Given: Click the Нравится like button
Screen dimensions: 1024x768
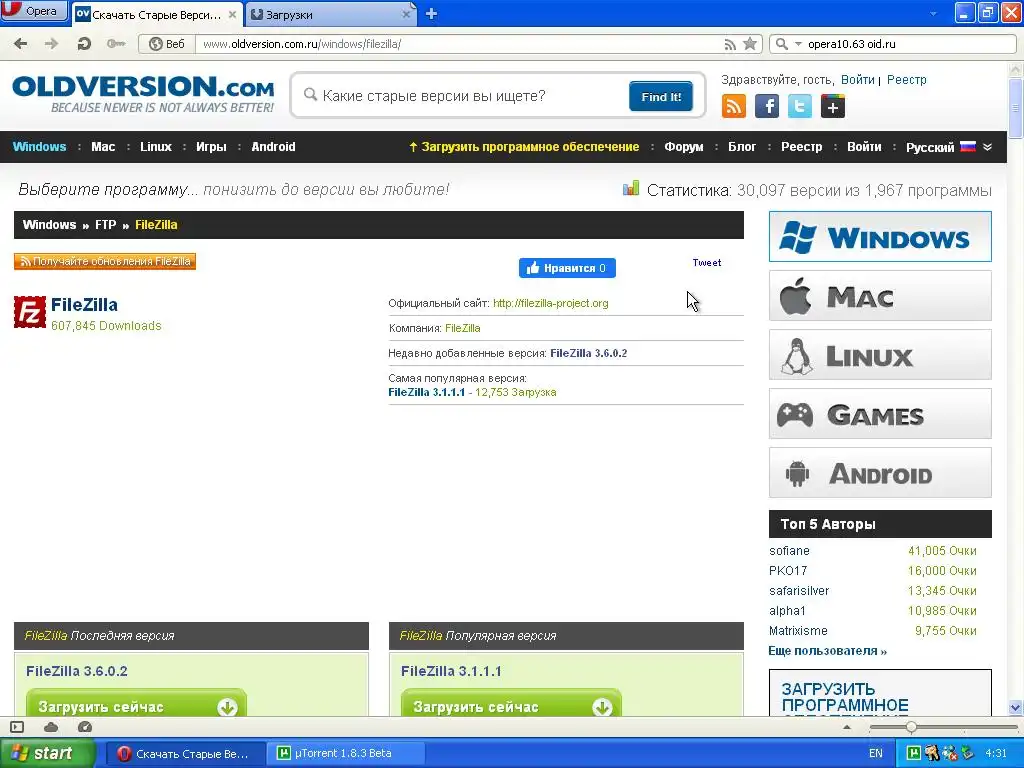Looking at the screenshot, I should tap(567, 268).
